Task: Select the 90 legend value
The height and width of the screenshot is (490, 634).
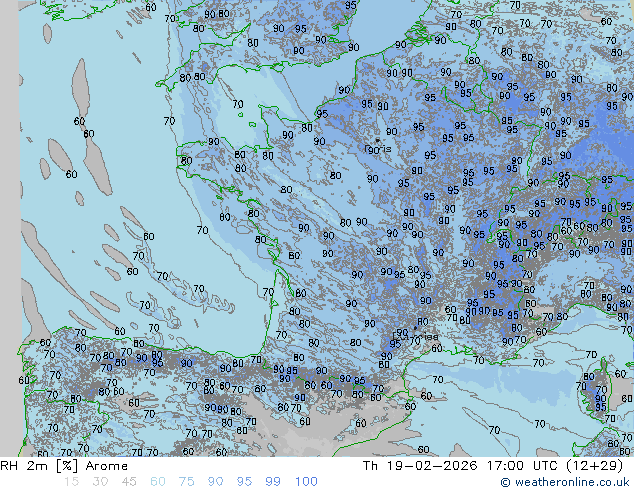Action: coord(216,482)
